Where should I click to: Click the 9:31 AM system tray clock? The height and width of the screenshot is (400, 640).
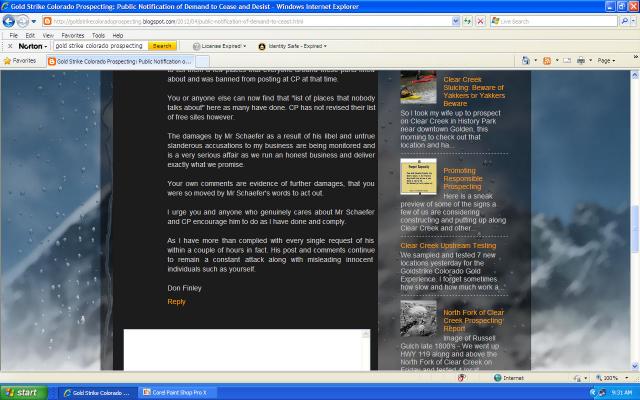point(622,393)
